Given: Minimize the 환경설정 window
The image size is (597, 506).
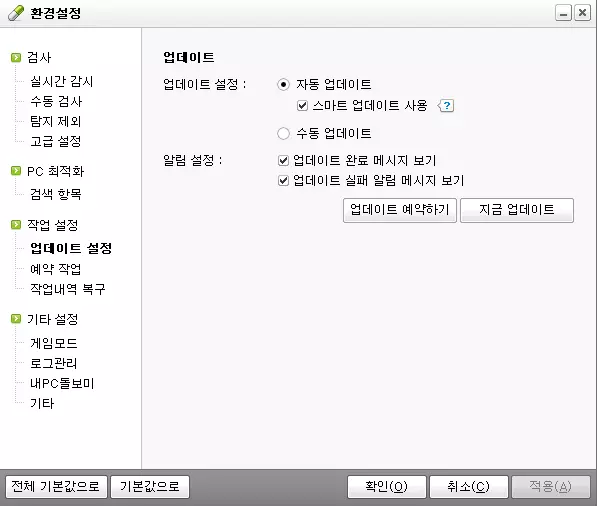Looking at the screenshot, I should (563, 13).
